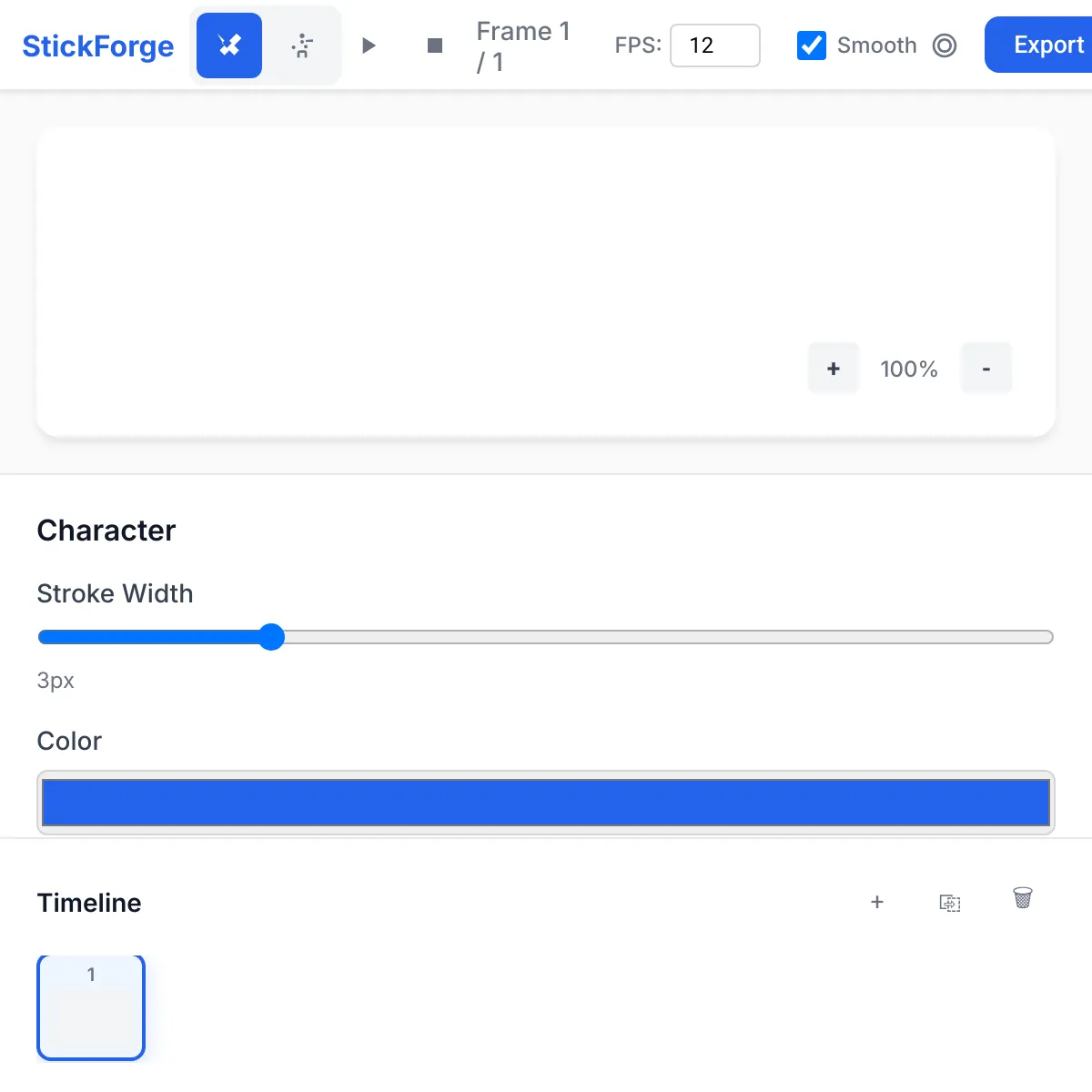Open the onion skin target icon beside Smooth
This screenshot has height=1092, width=1092.
coord(945,45)
